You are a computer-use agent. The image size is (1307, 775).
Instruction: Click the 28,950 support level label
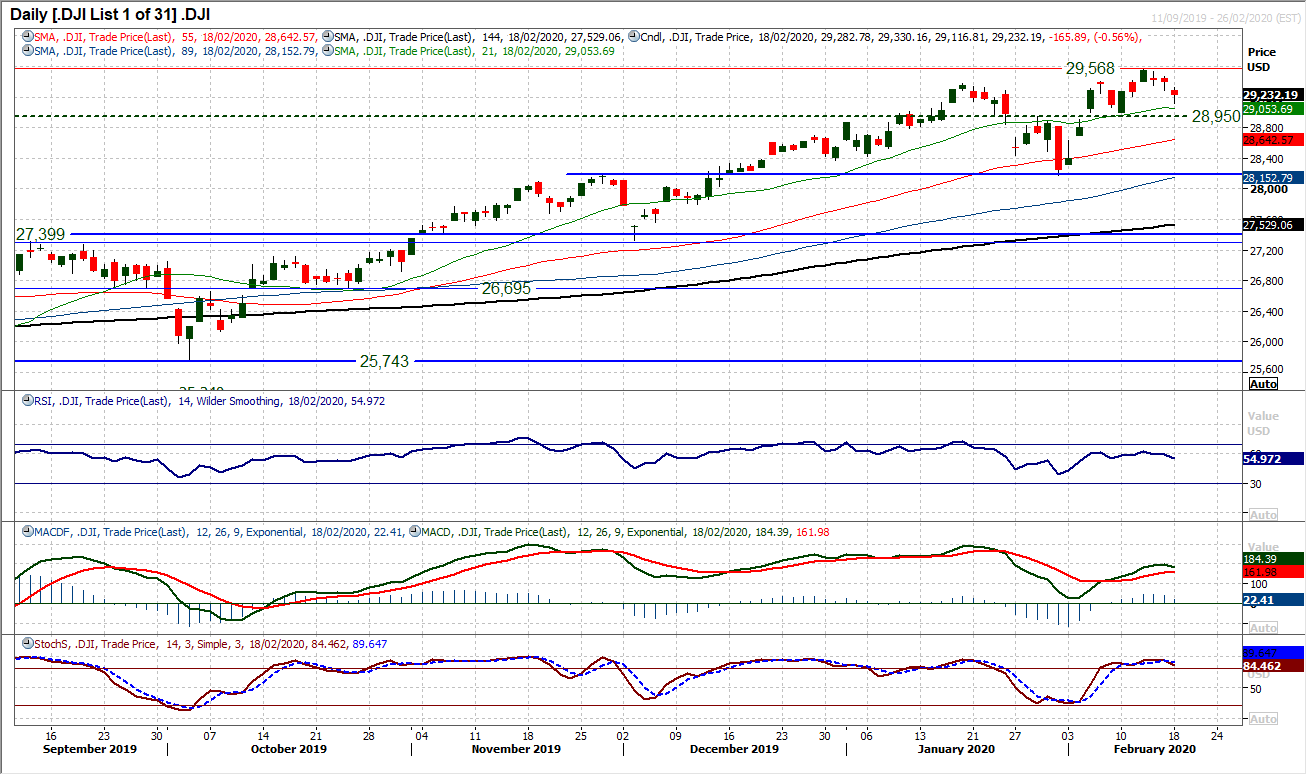[x=1216, y=117]
